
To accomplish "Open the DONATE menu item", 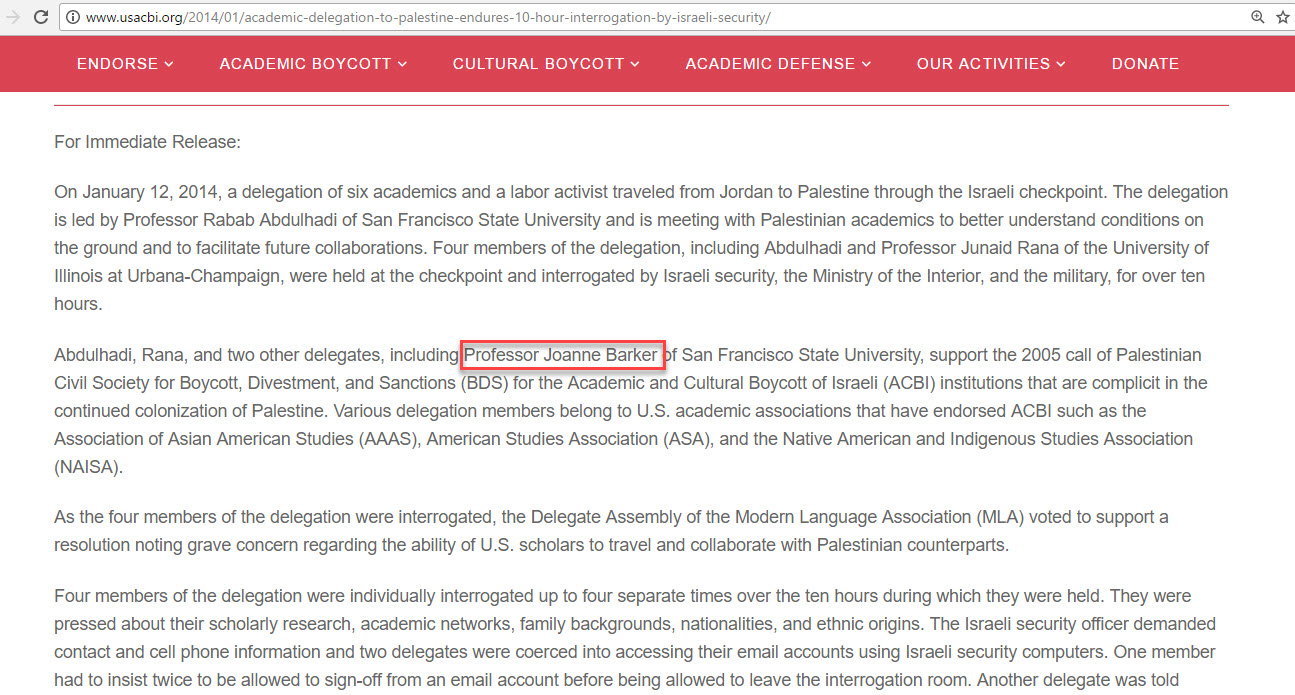I will [x=1145, y=64].
